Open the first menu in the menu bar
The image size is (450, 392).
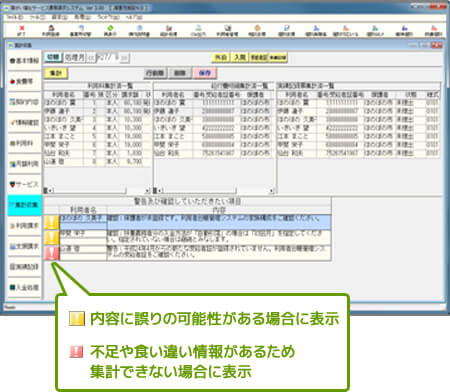coord(15,17)
